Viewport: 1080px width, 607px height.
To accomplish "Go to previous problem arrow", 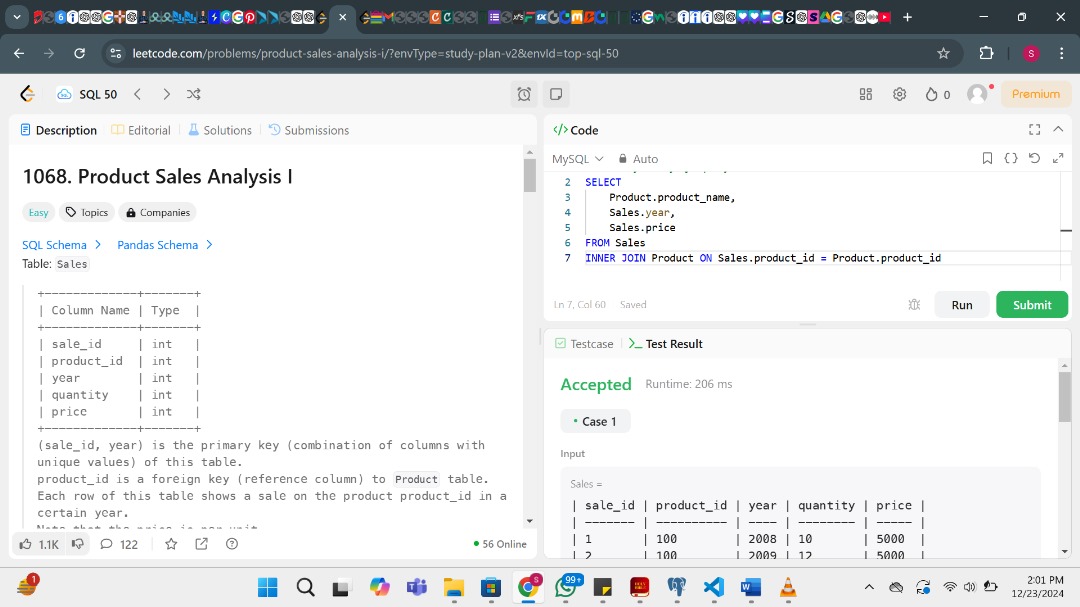I will pos(138,94).
